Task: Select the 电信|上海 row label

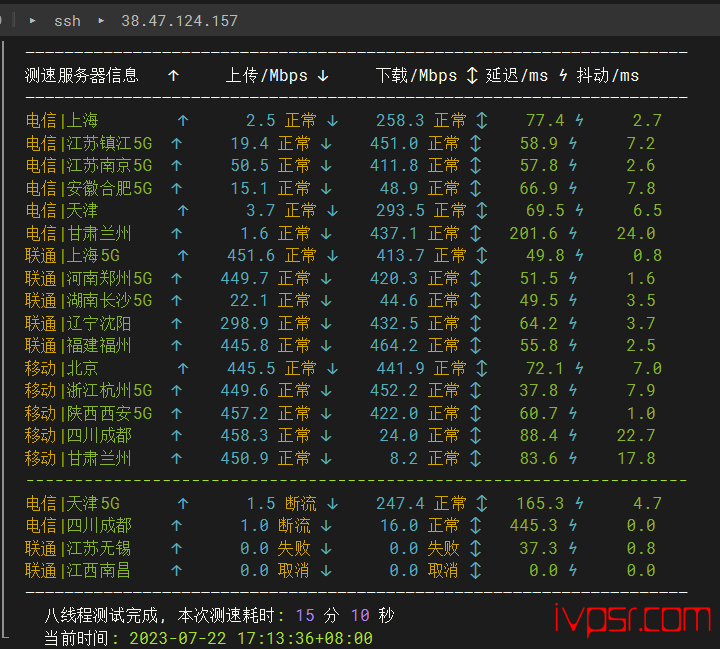Action: 62,120
